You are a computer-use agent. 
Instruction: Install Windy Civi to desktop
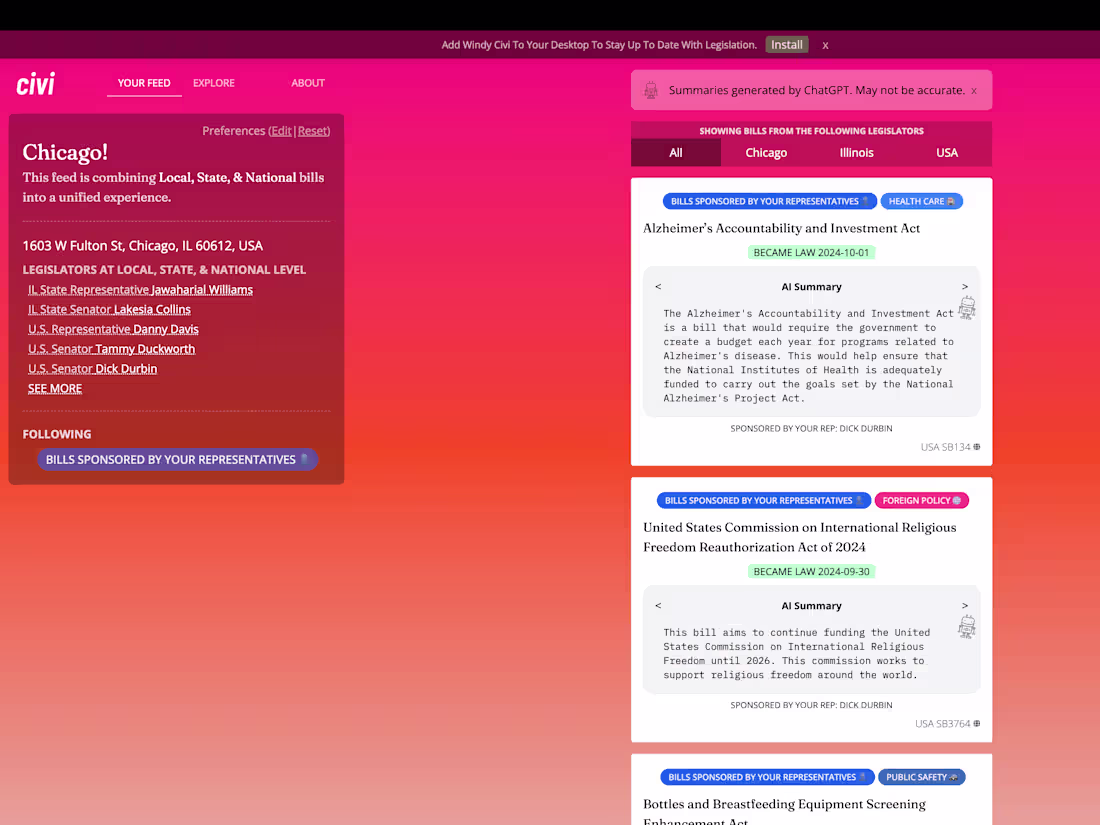point(786,45)
